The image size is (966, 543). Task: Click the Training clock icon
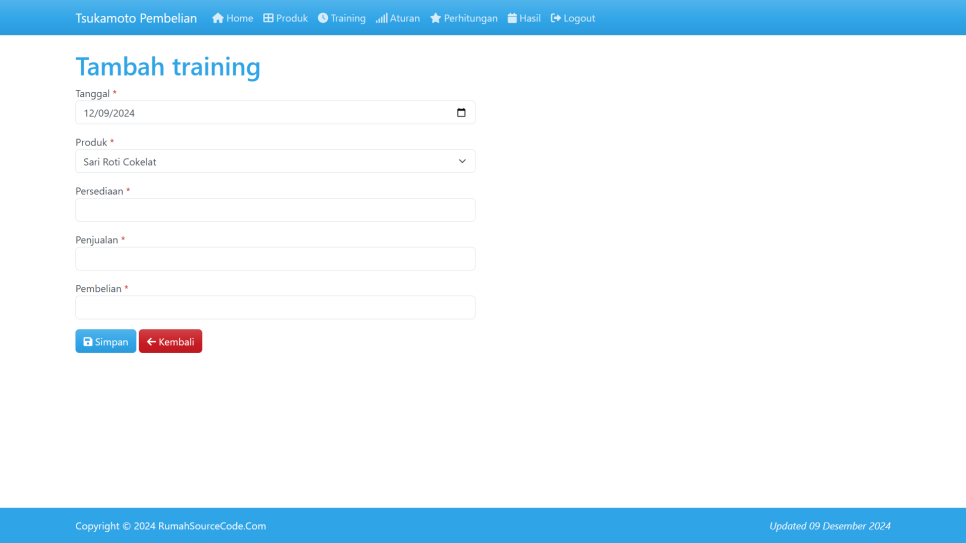point(323,18)
